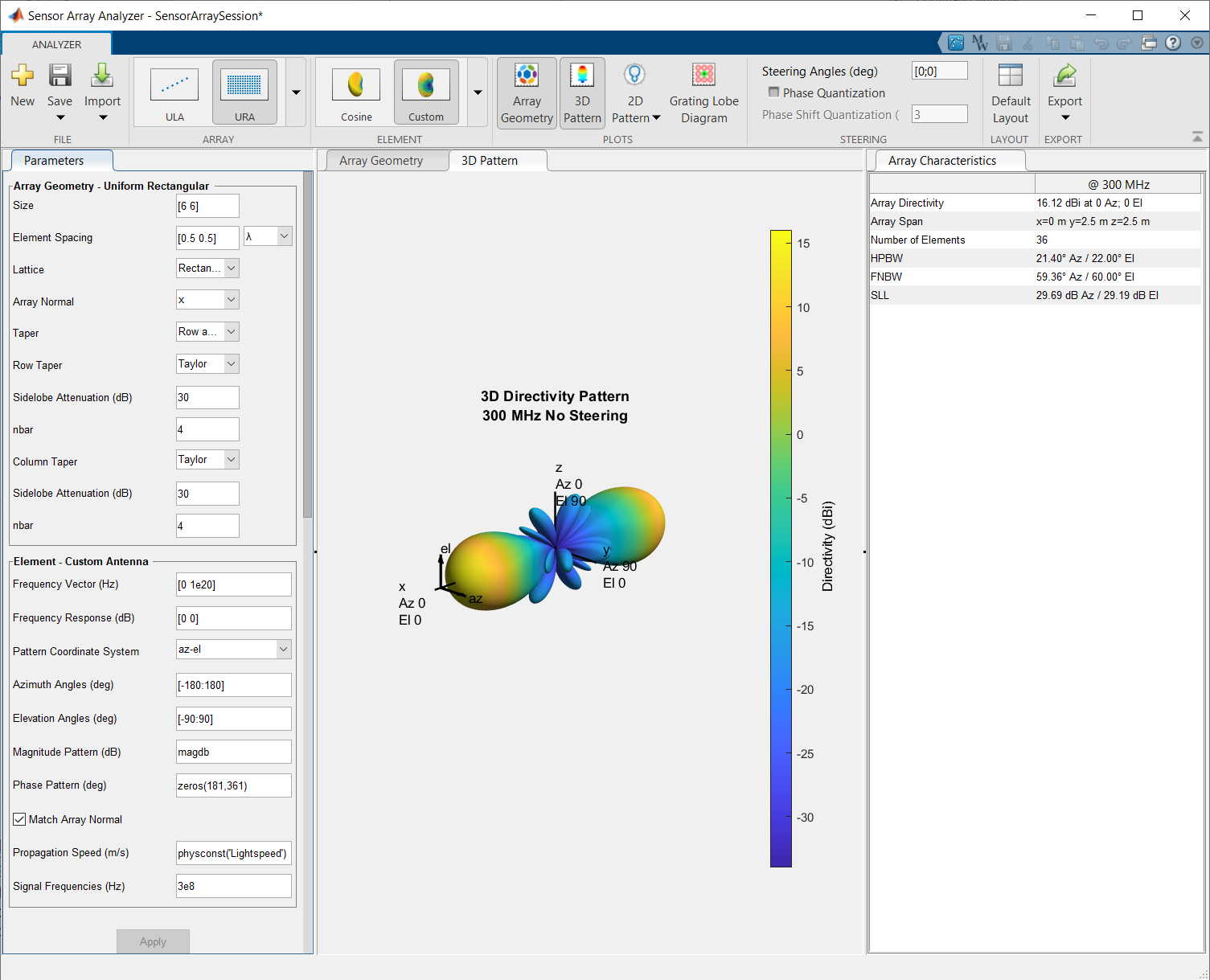This screenshot has height=980, width=1210.
Task: Select the Array Characteristics tab
Action: [x=941, y=161]
